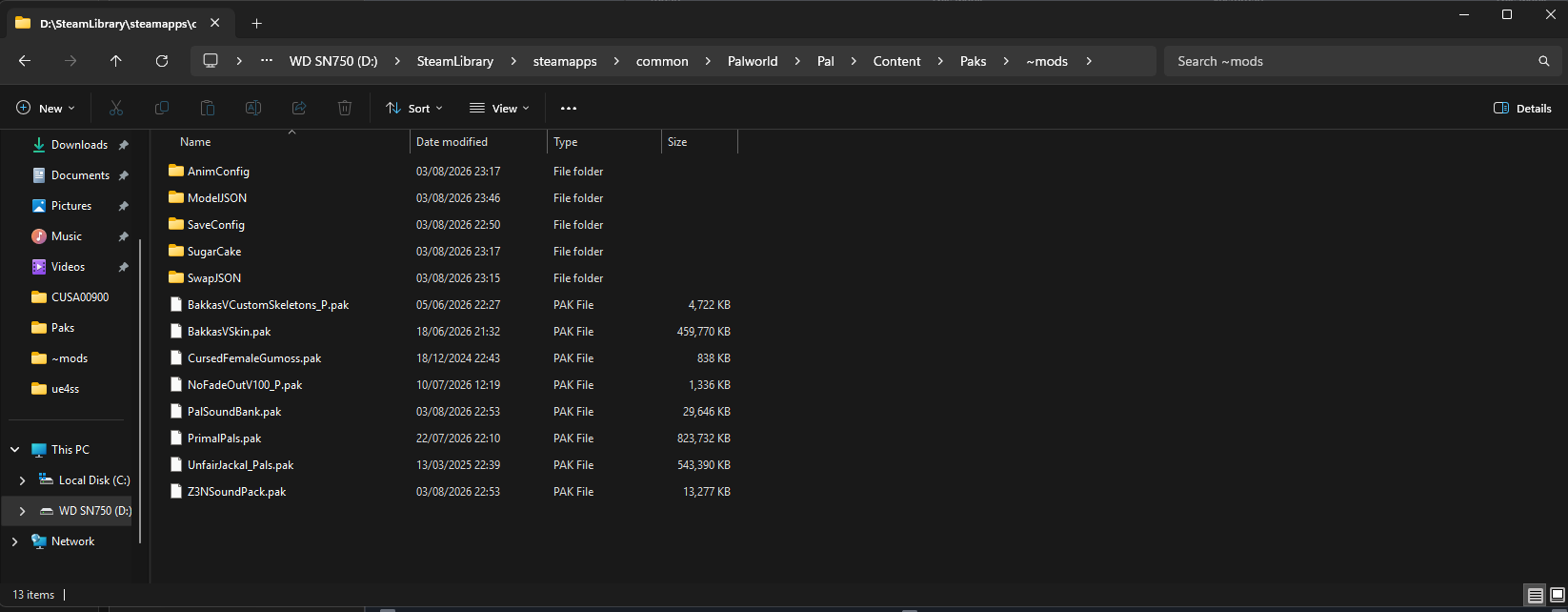Image resolution: width=1568 pixels, height=612 pixels.
Task: Open the View dropdown menu
Action: pos(499,108)
